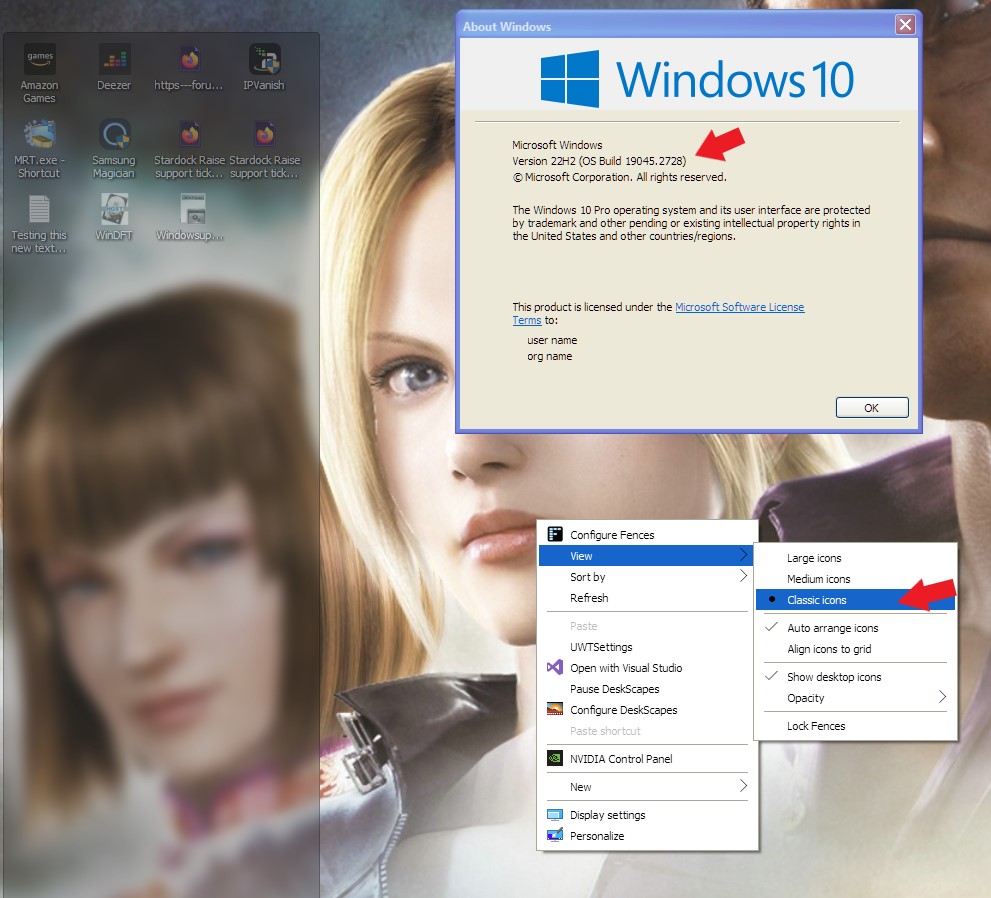Choose Refresh in the context menu
The image size is (991, 898).
point(647,598)
